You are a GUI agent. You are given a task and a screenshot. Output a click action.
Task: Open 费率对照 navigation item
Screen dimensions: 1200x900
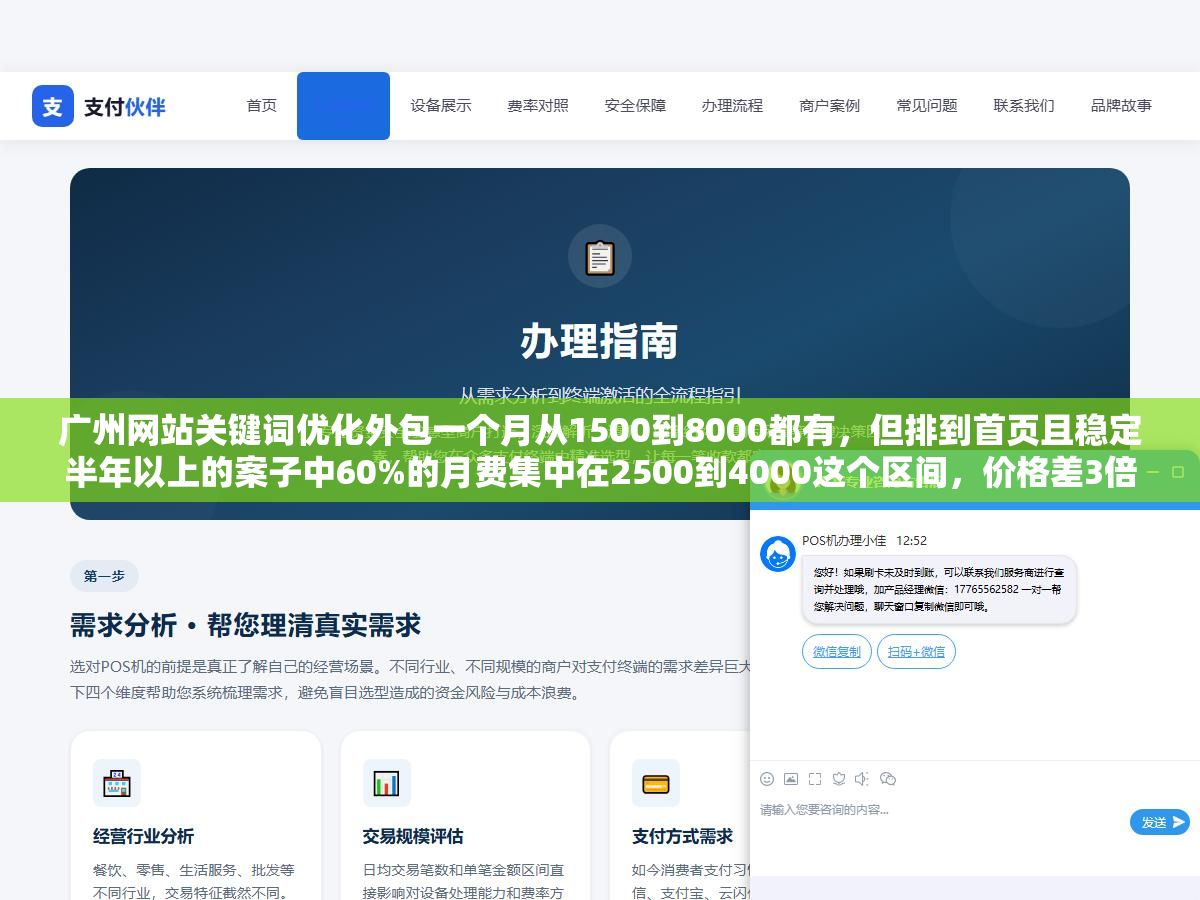click(x=538, y=105)
